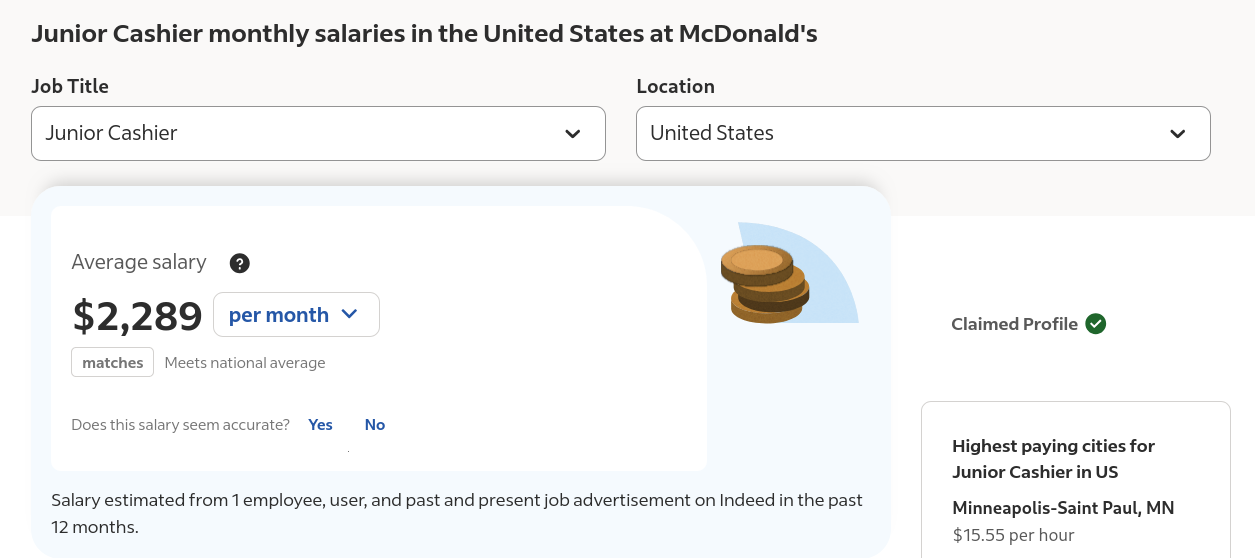Click the matches badge label

tap(112, 362)
